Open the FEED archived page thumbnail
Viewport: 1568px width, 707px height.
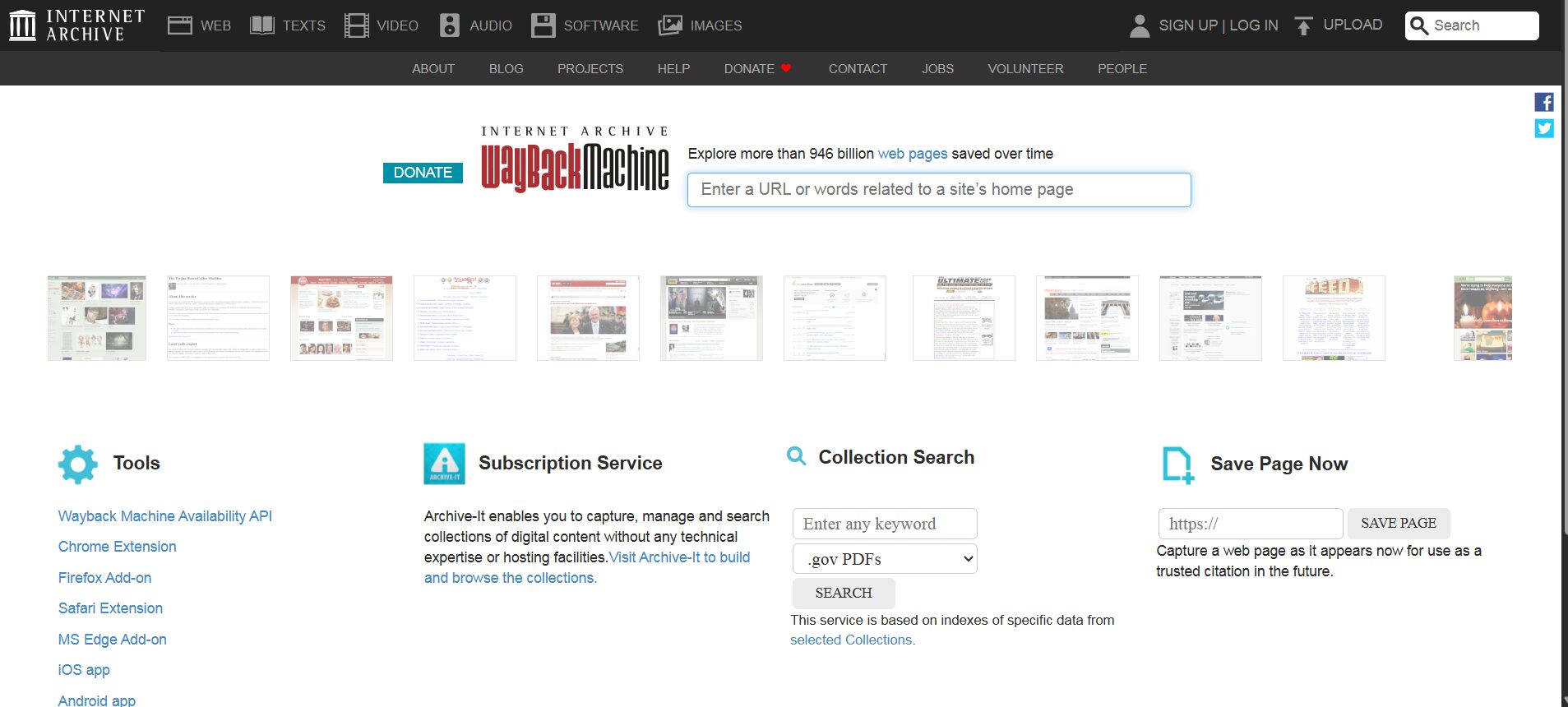point(1334,318)
